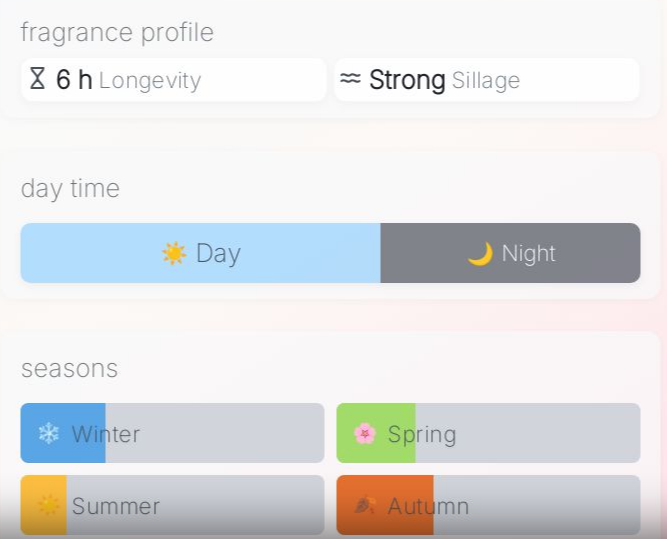Image resolution: width=667 pixels, height=539 pixels.
Task: Switch day time to Night
Action: pyautogui.click(x=510, y=253)
